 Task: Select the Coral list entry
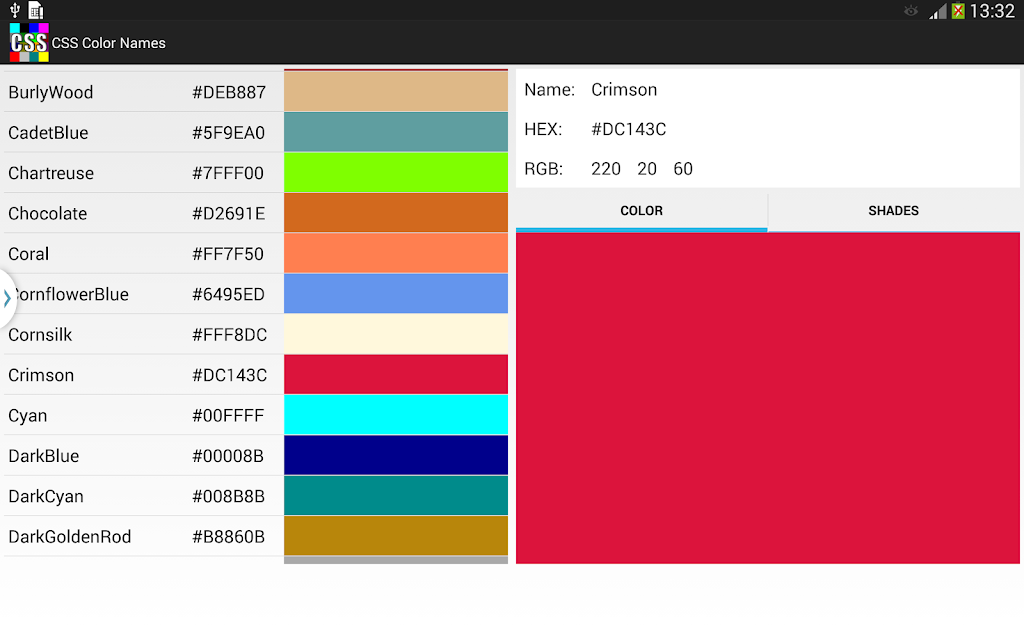pos(256,253)
